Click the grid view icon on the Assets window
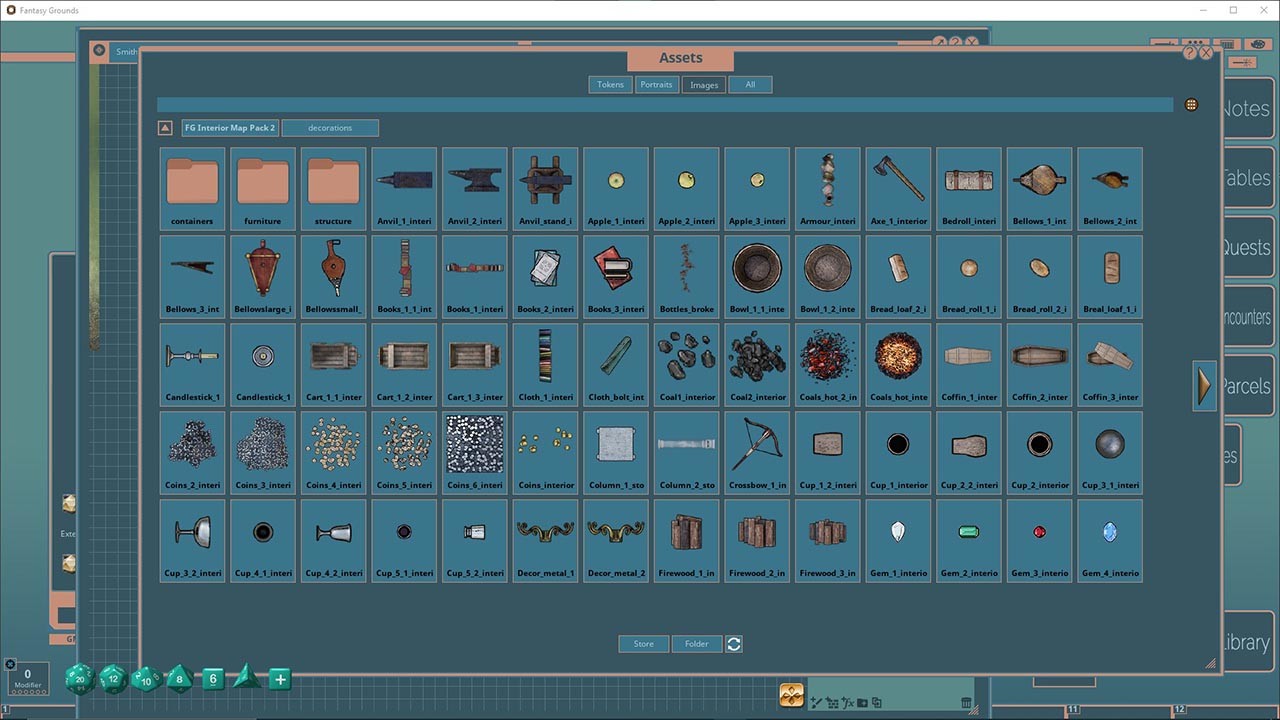Viewport: 1280px width, 720px height. click(x=1190, y=104)
